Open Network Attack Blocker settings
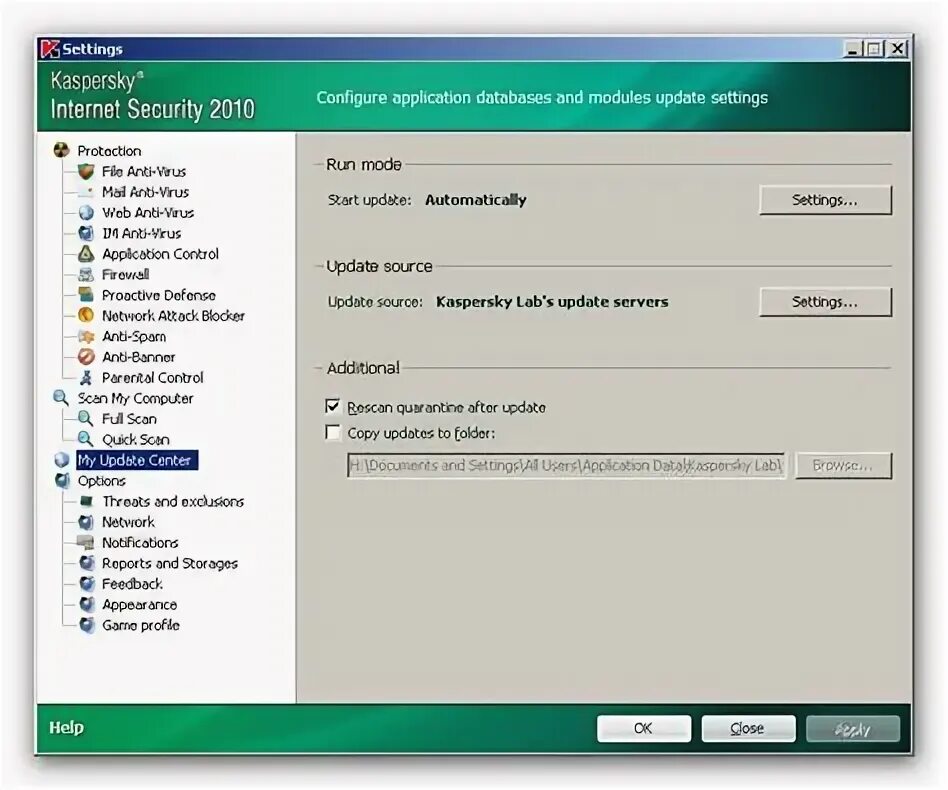The width and height of the screenshot is (948, 790). point(173,316)
